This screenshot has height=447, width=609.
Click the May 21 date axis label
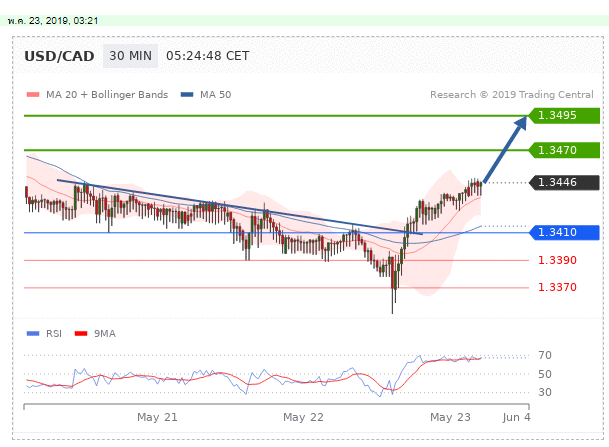pyautogui.click(x=157, y=417)
